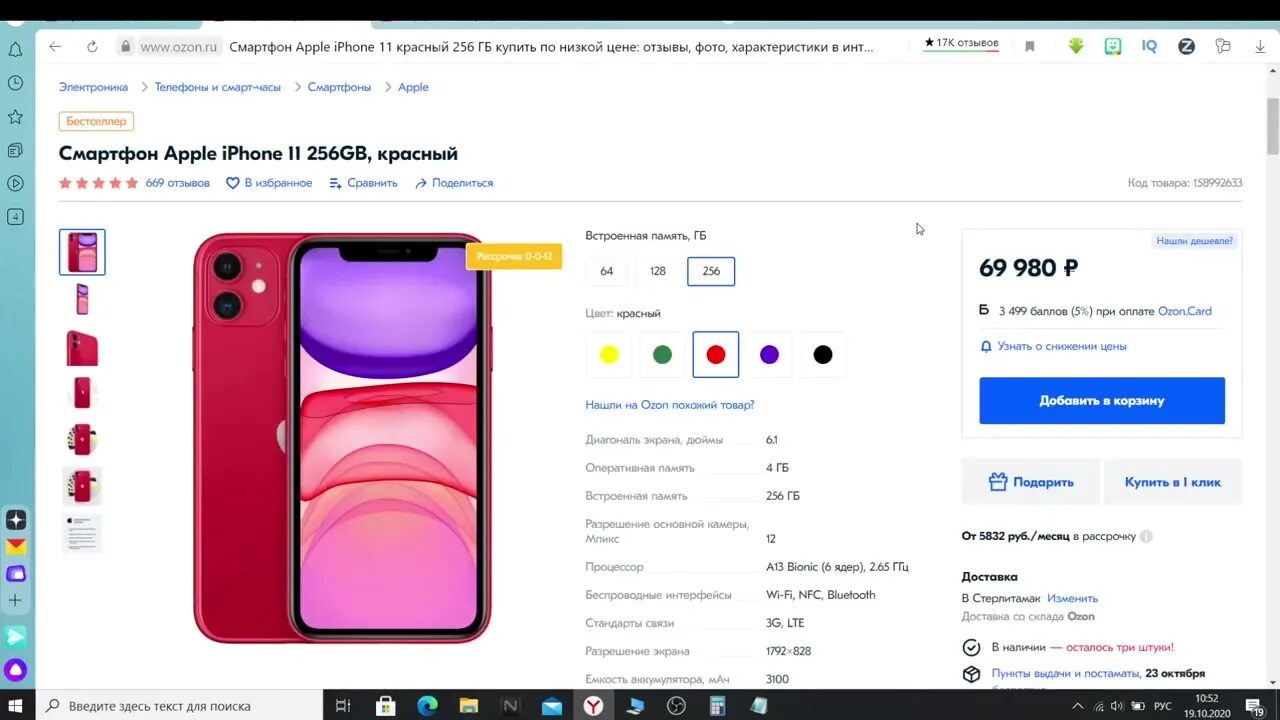
Task: Select the last thumbnail showing a document
Action: pyautogui.click(x=82, y=533)
